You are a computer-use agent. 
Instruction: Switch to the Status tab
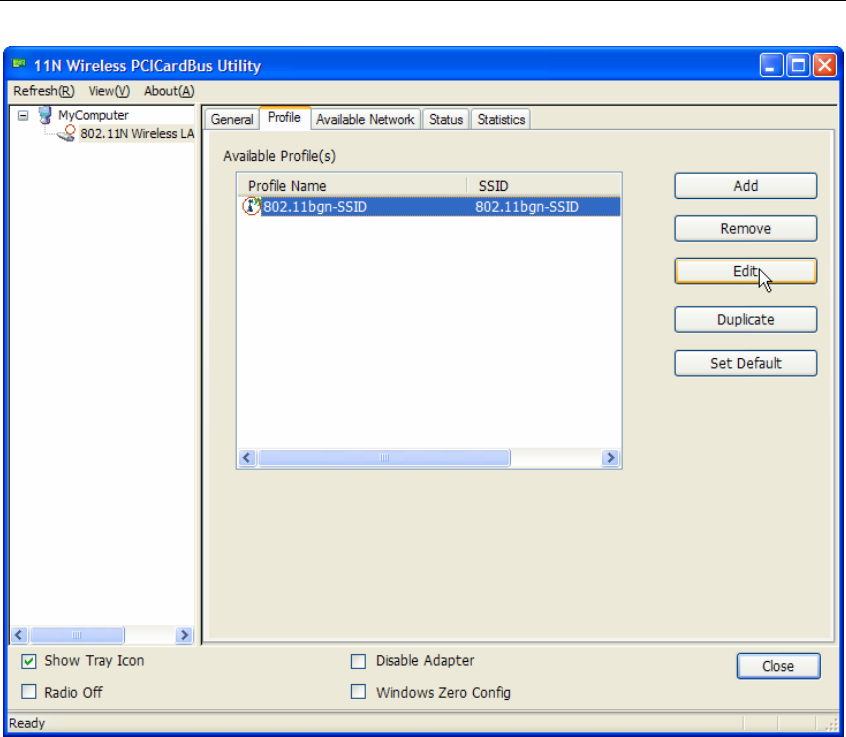(446, 119)
